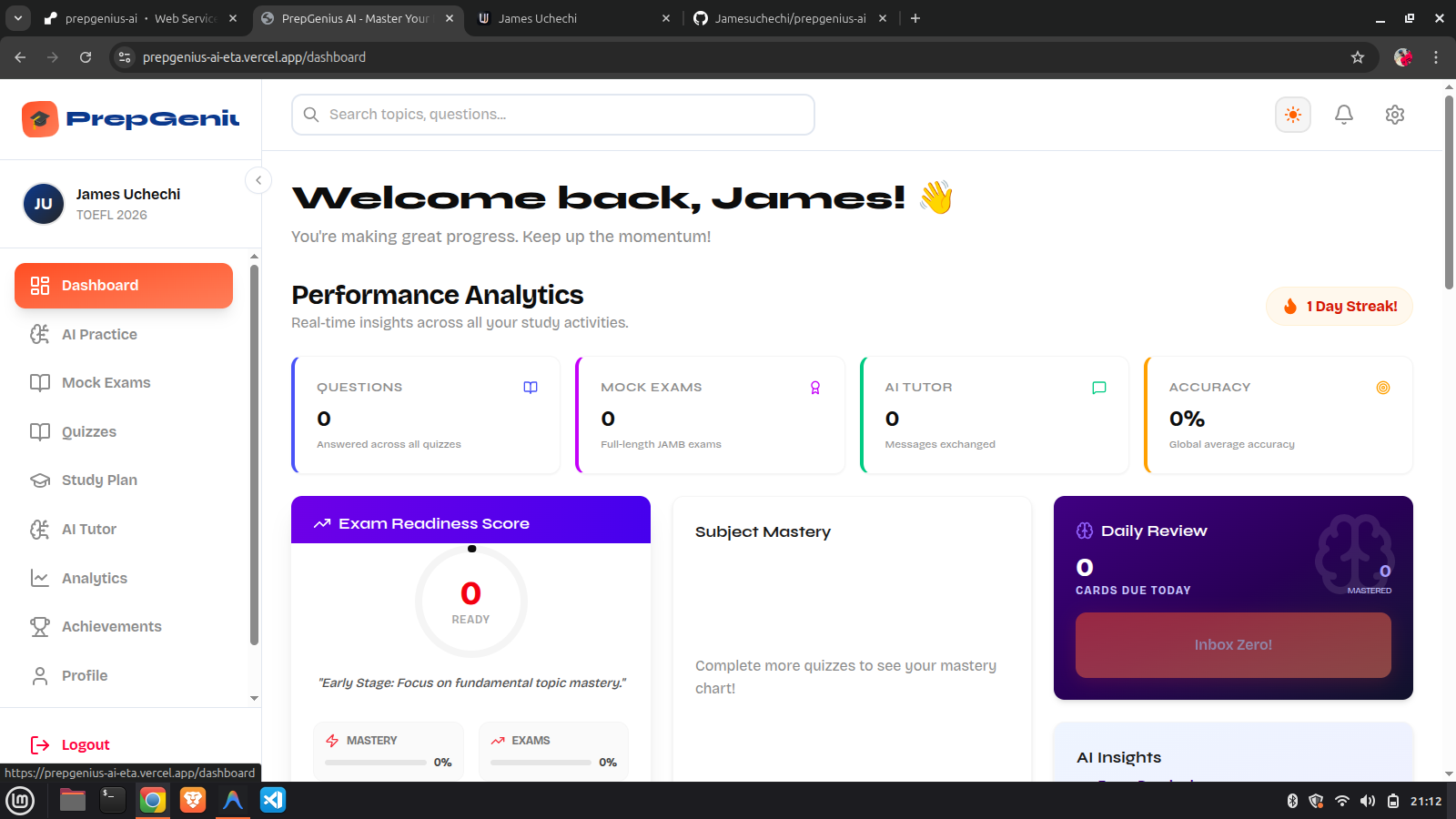Navigate to Study Plan
Screen dimensions: 1456x819
click(x=124, y=480)
